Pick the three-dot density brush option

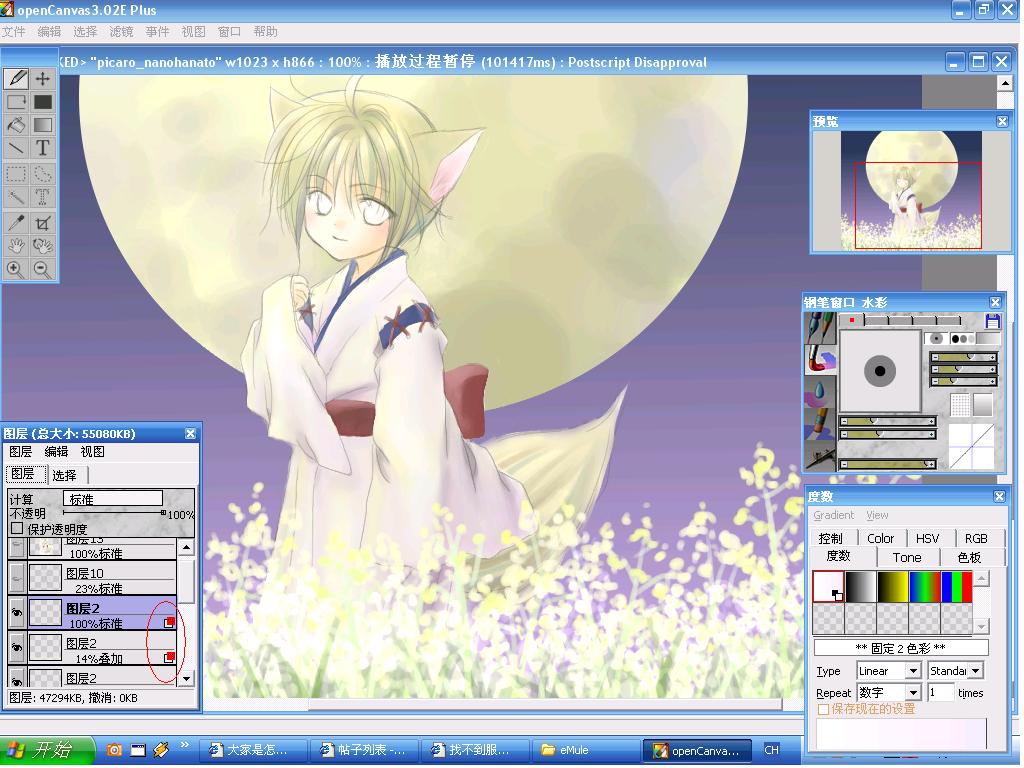click(961, 338)
